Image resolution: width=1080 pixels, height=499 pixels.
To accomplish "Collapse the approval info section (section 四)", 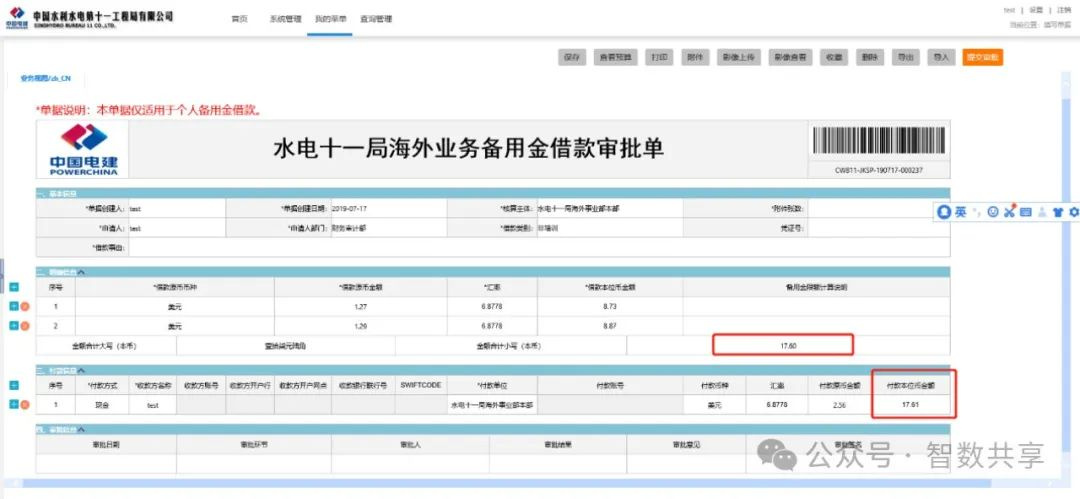I will point(82,429).
